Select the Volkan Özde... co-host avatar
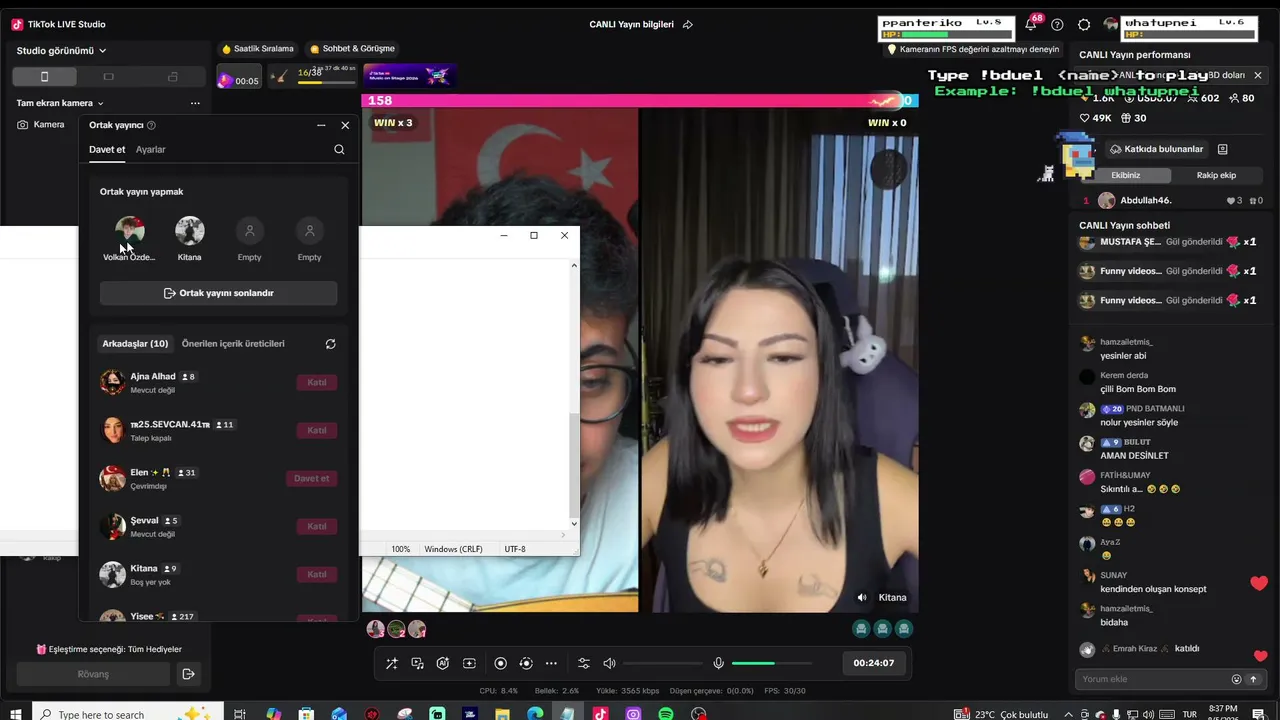This screenshot has width=1280, height=720. click(x=129, y=231)
